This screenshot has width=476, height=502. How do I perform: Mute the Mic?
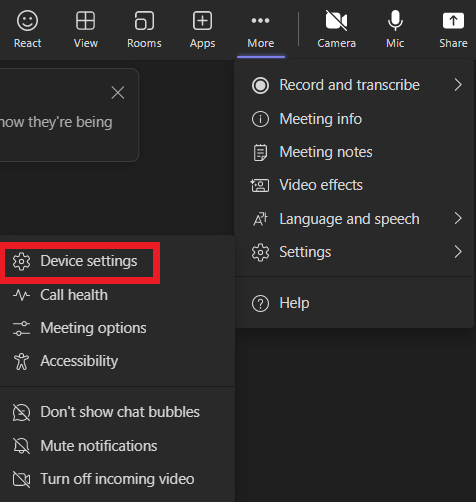pos(395,29)
